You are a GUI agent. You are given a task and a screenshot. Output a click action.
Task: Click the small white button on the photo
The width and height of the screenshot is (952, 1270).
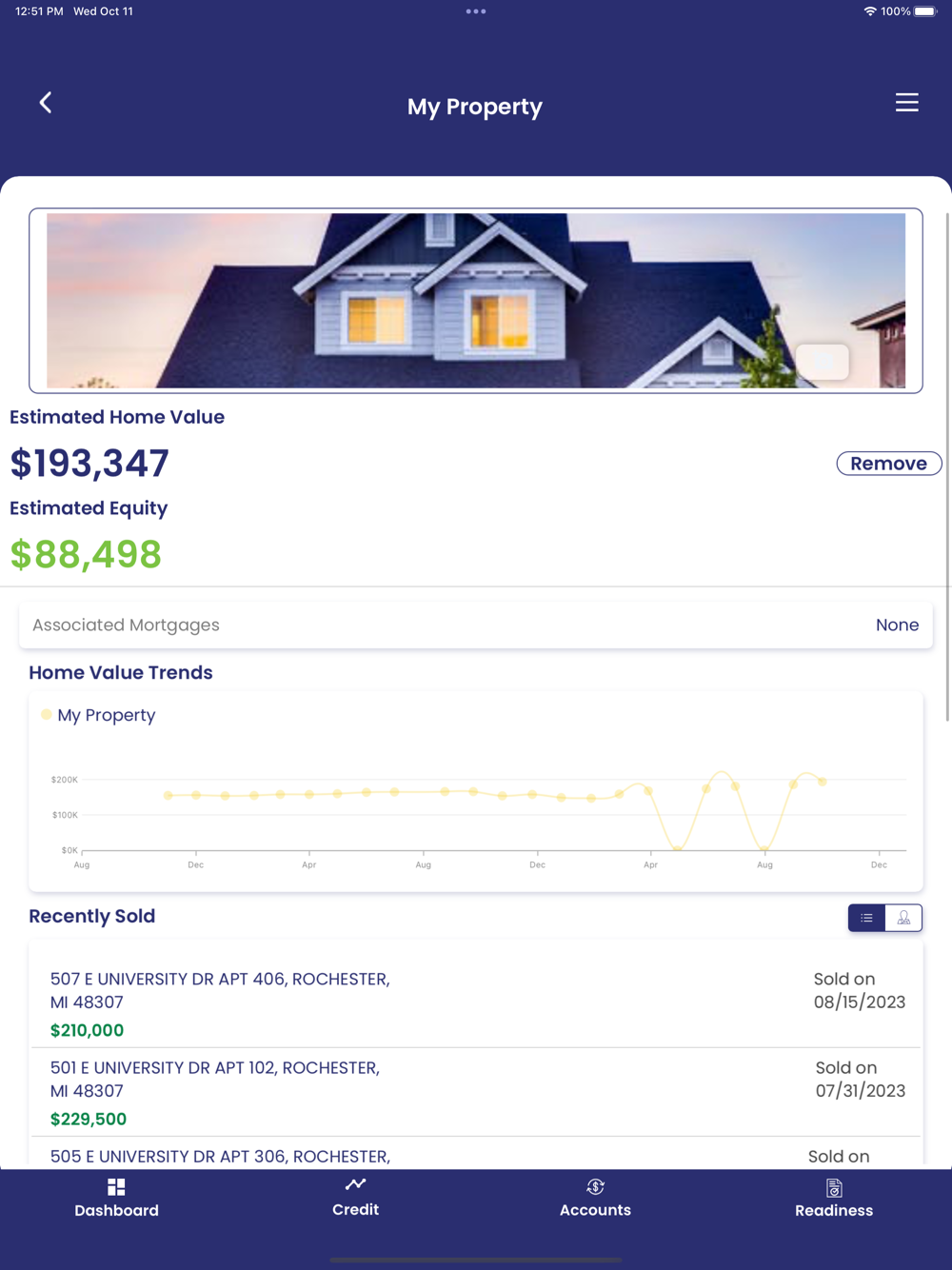pos(823,362)
